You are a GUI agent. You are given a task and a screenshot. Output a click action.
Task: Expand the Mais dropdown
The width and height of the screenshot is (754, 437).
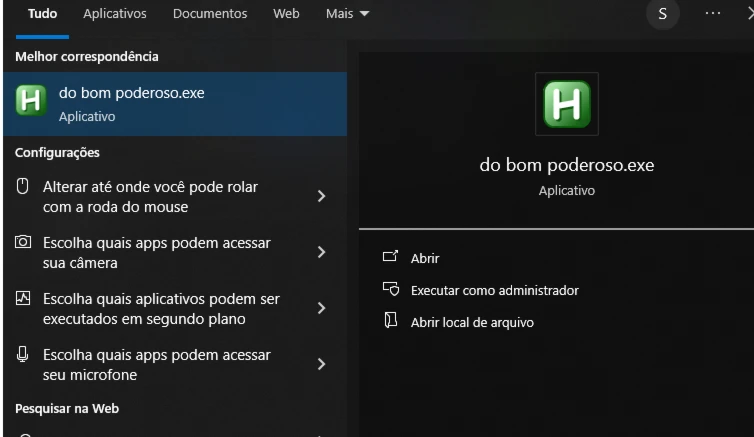(347, 14)
